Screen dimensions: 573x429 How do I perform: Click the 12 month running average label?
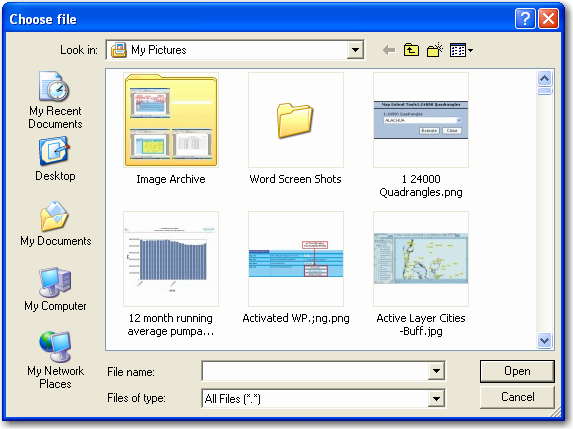[171, 324]
